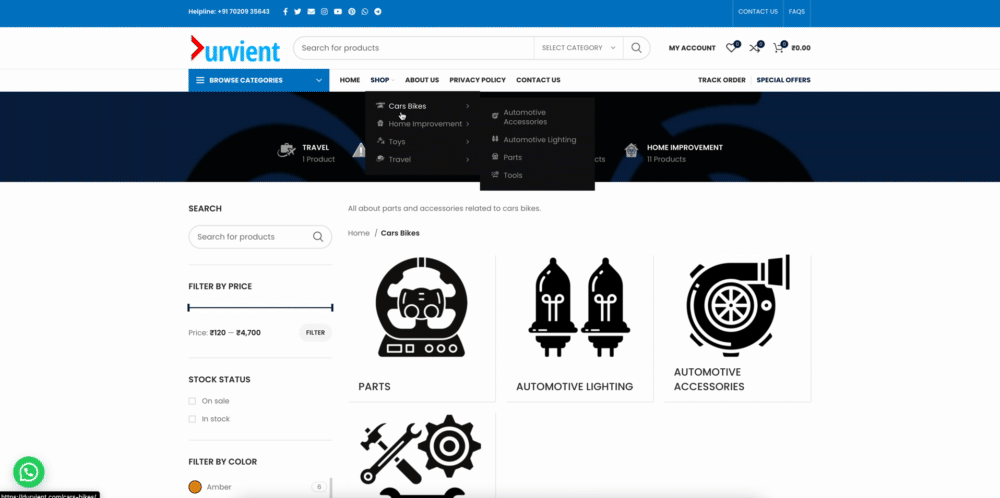This screenshot has height=498, width=1000.
Task: Click the PARTS card title
Action: point(374,386)
